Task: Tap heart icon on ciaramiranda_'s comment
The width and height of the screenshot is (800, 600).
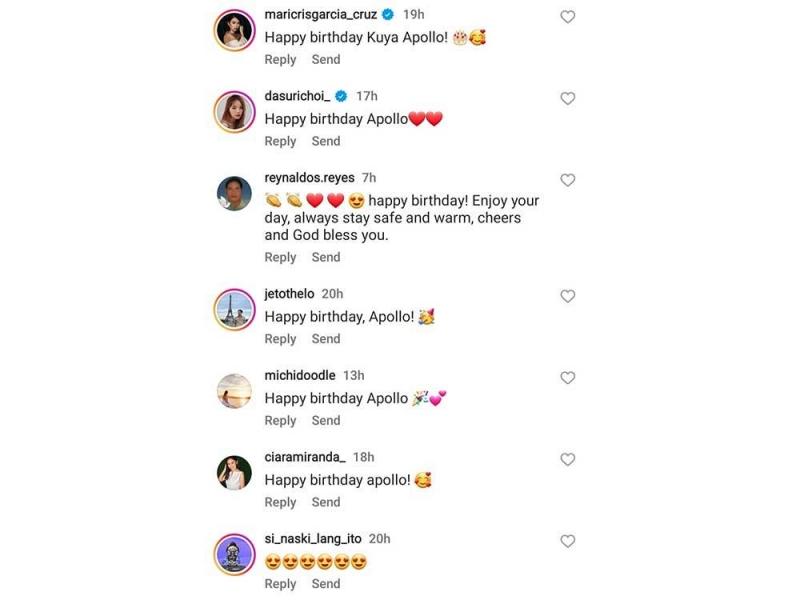Action: point(567,460)
